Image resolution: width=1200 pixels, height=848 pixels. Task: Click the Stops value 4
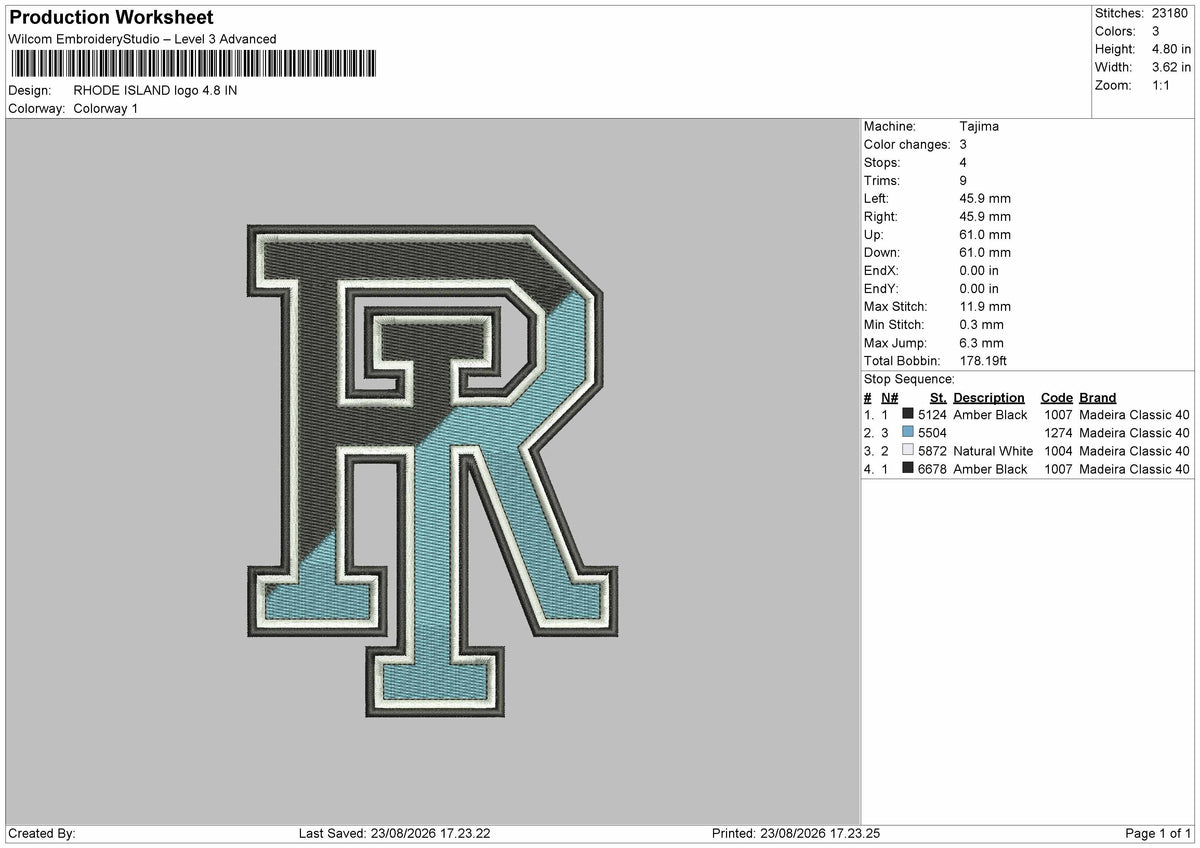[x=963, y=162]
